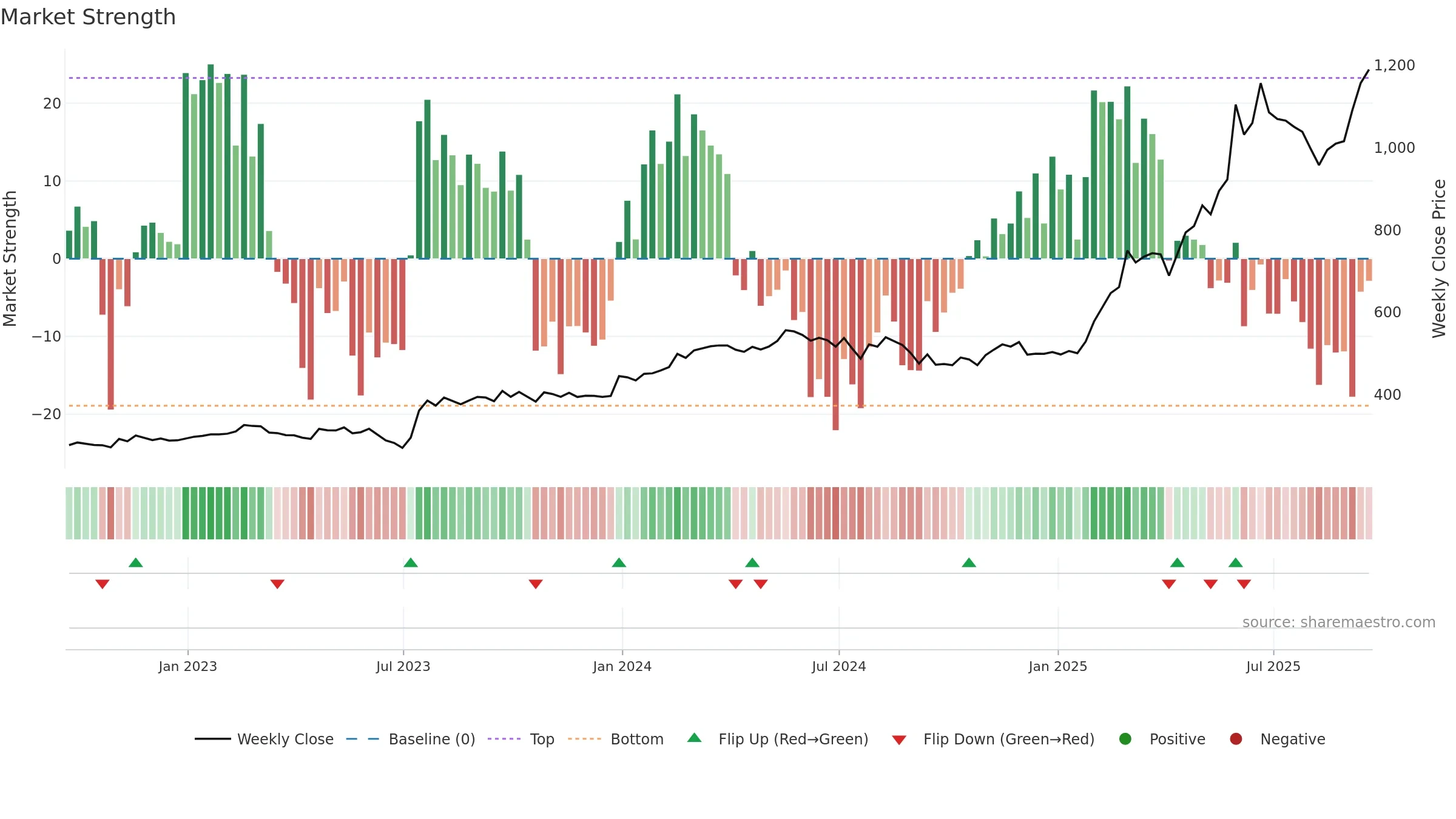Click the blue dashed Baseline legend sample
Image resolution: width=1456 pixels, height=819 pixels.
tap(362, 739)
